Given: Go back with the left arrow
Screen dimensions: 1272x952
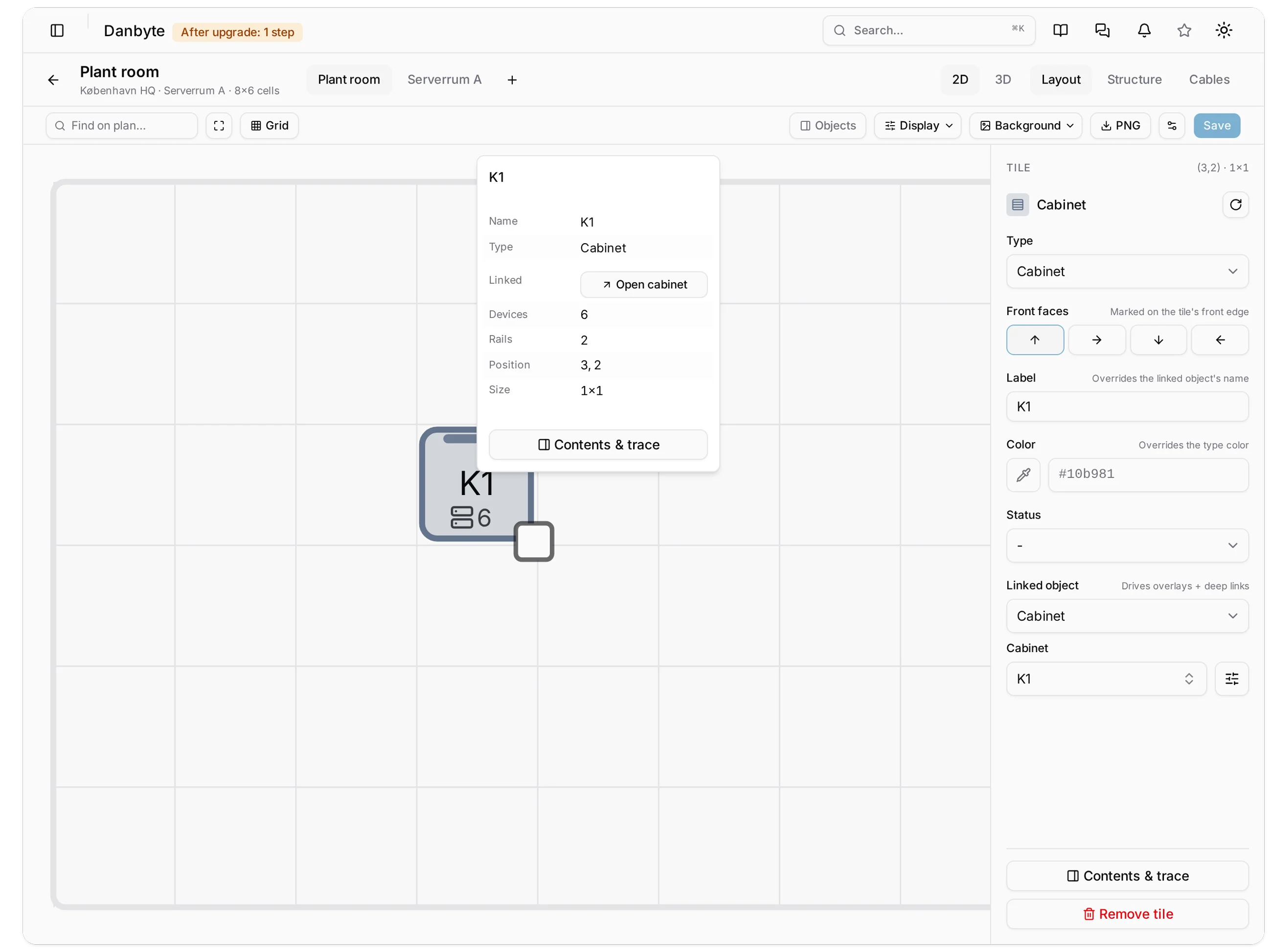Looking at the screenshot, I should [x=53, y=80].
